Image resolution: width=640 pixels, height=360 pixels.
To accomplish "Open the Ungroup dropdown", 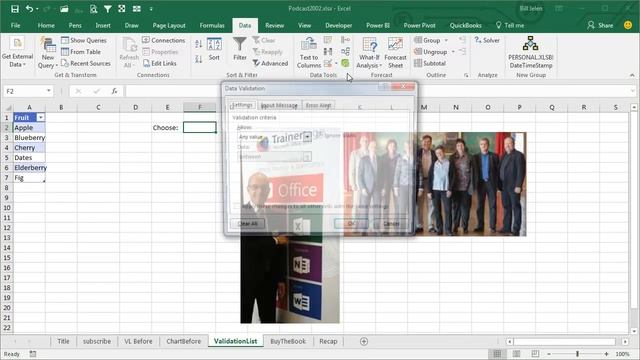I will coord(453,52).
